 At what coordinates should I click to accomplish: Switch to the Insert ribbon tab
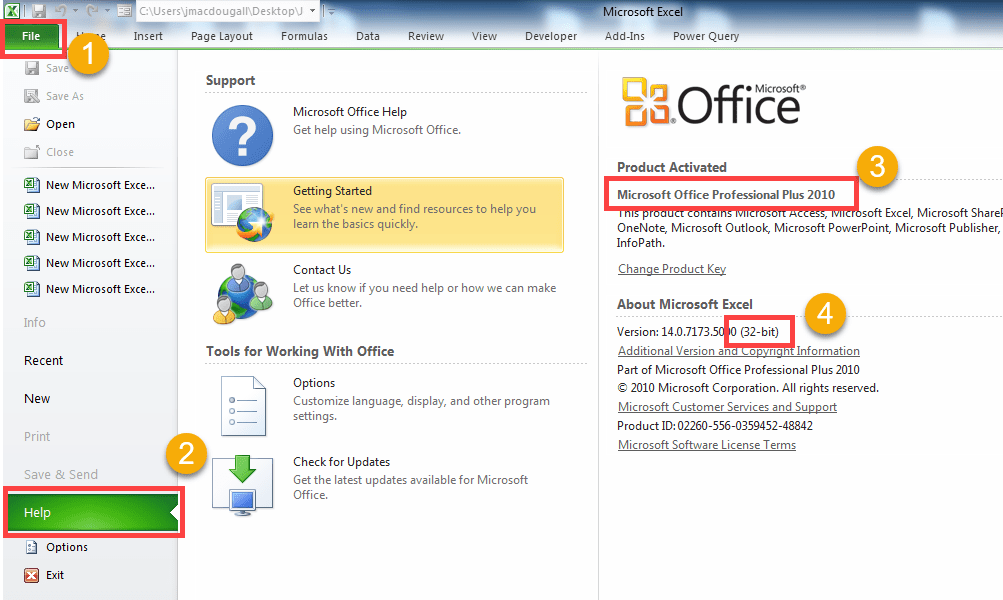148,36
